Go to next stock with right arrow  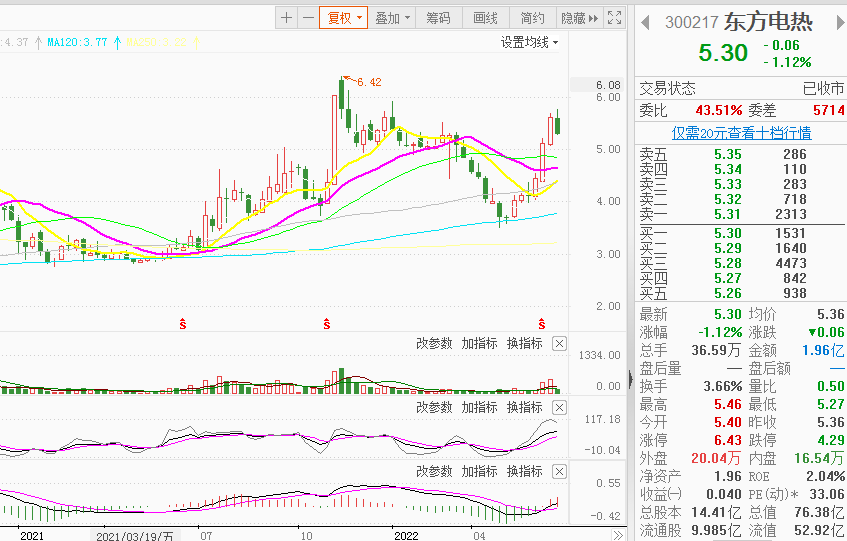pyautogui.click(x=840, y=22)
